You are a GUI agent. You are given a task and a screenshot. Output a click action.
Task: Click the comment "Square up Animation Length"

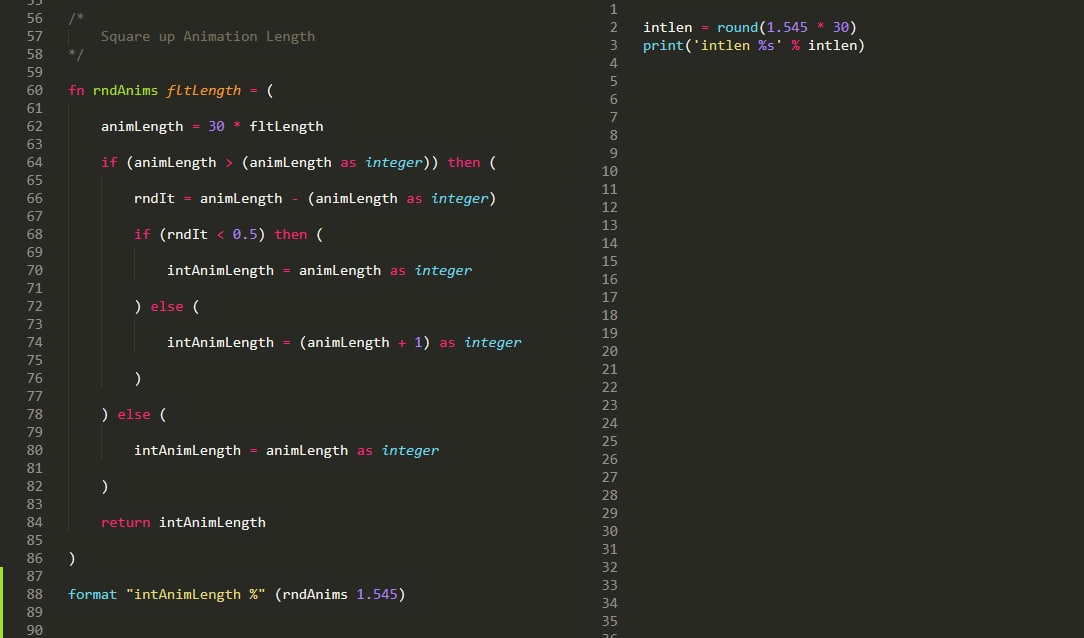point(207,37)
